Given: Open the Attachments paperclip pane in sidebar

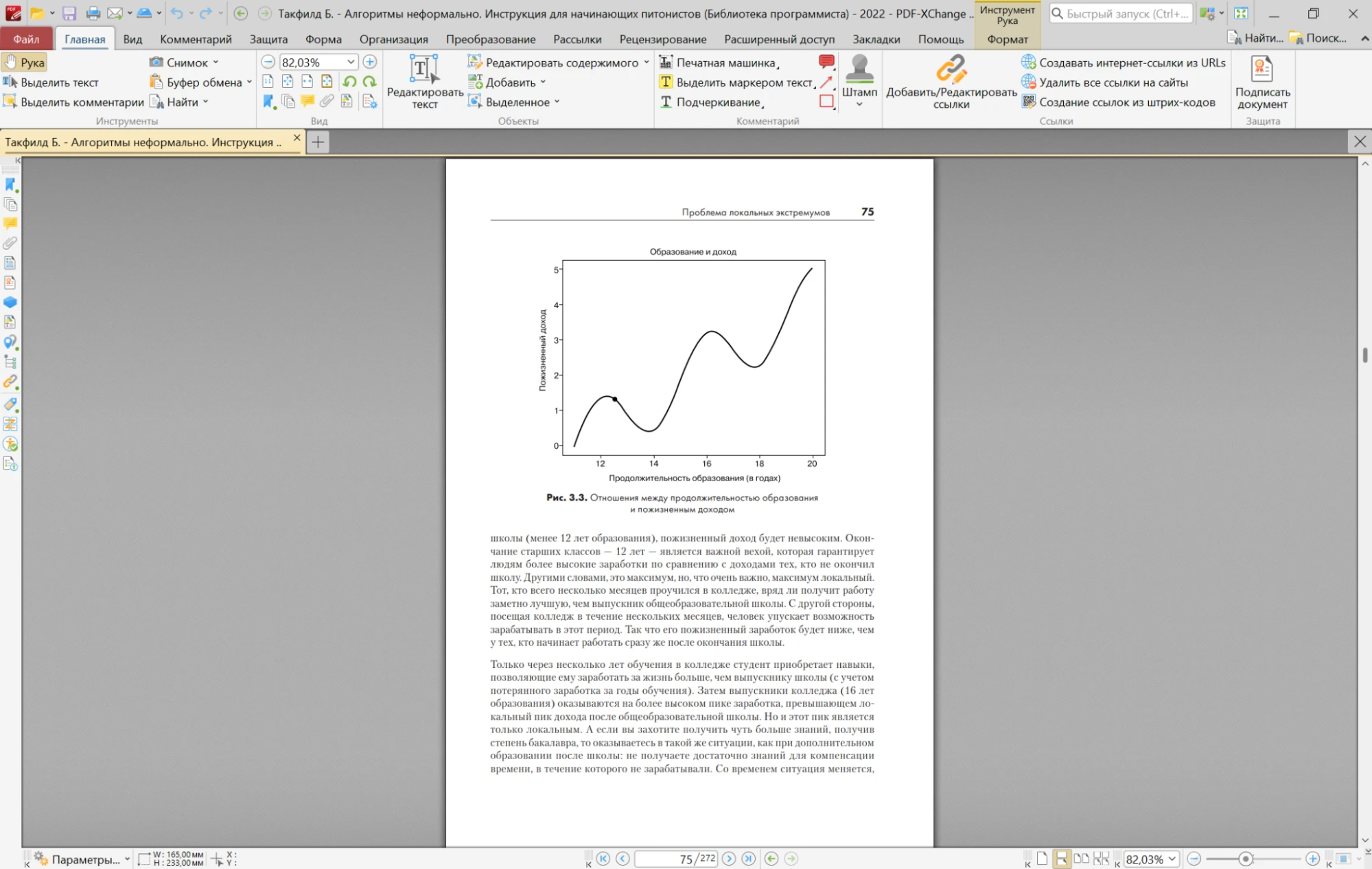Looking at the screenshot, I should pyautogui.click(x=10, y=243).
